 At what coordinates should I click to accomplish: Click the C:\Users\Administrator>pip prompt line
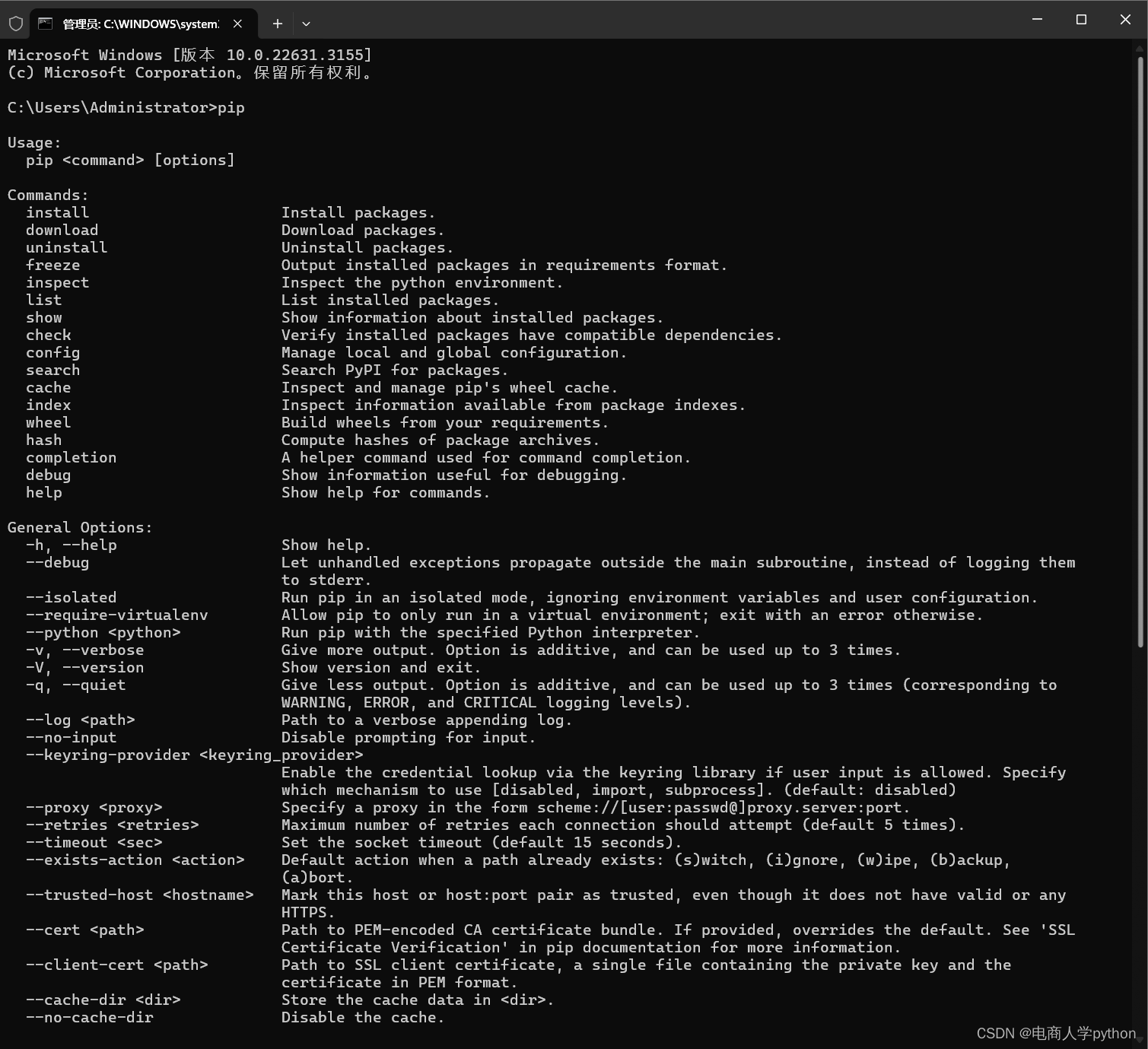pos(125,107)
